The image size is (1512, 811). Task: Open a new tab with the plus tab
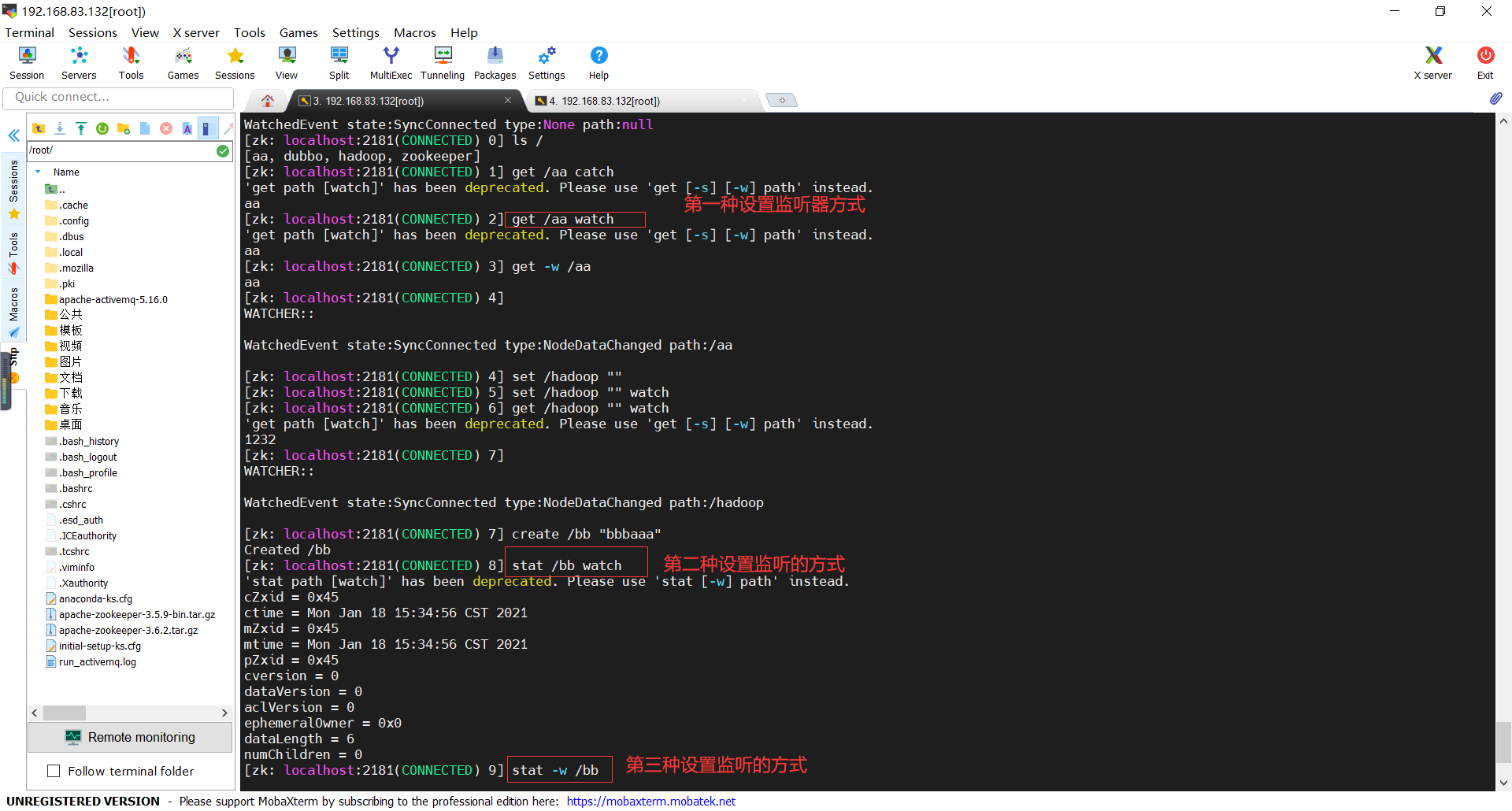782,100
